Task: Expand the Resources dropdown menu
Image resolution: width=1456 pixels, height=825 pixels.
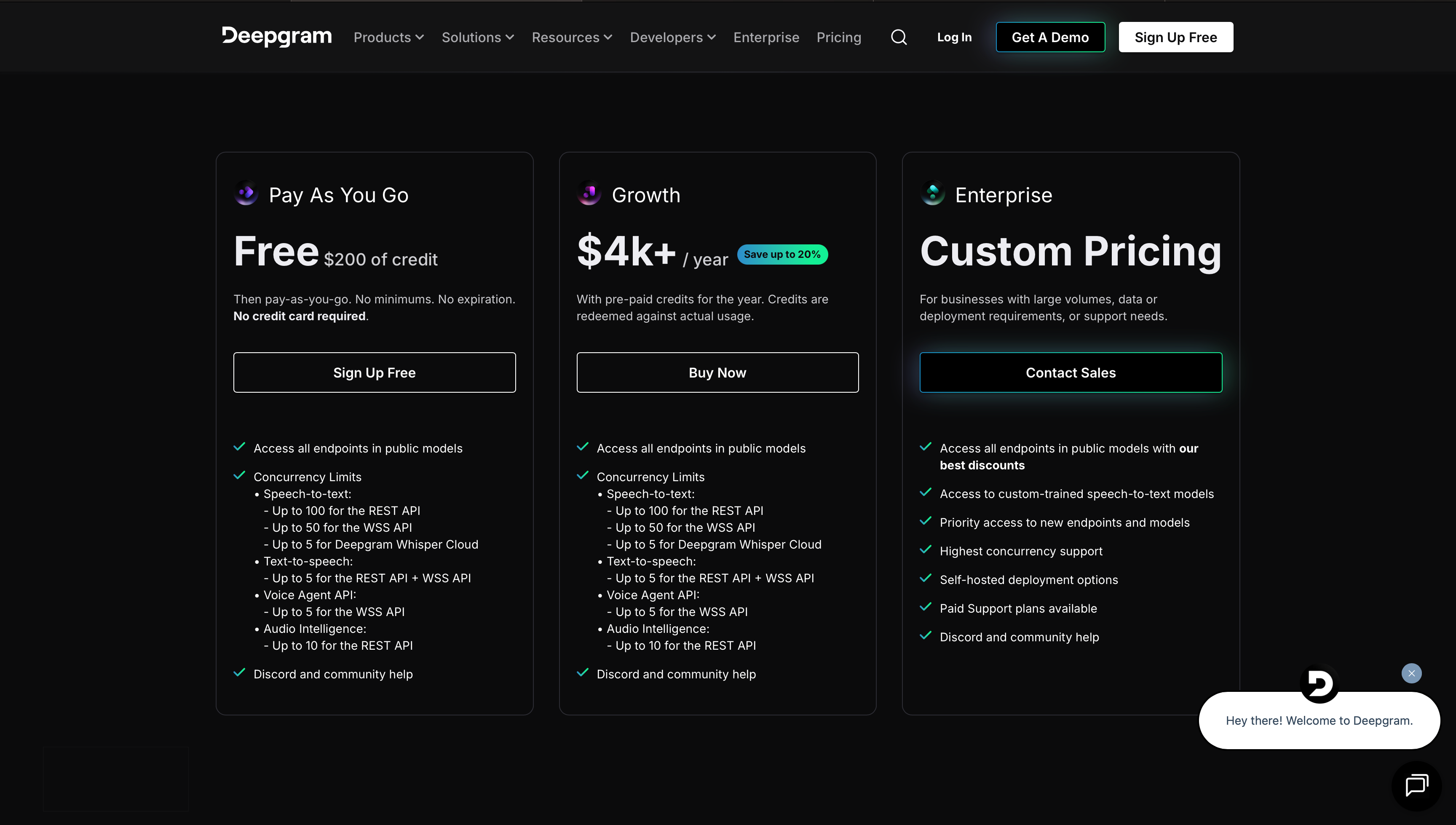Action: (572, 37)
